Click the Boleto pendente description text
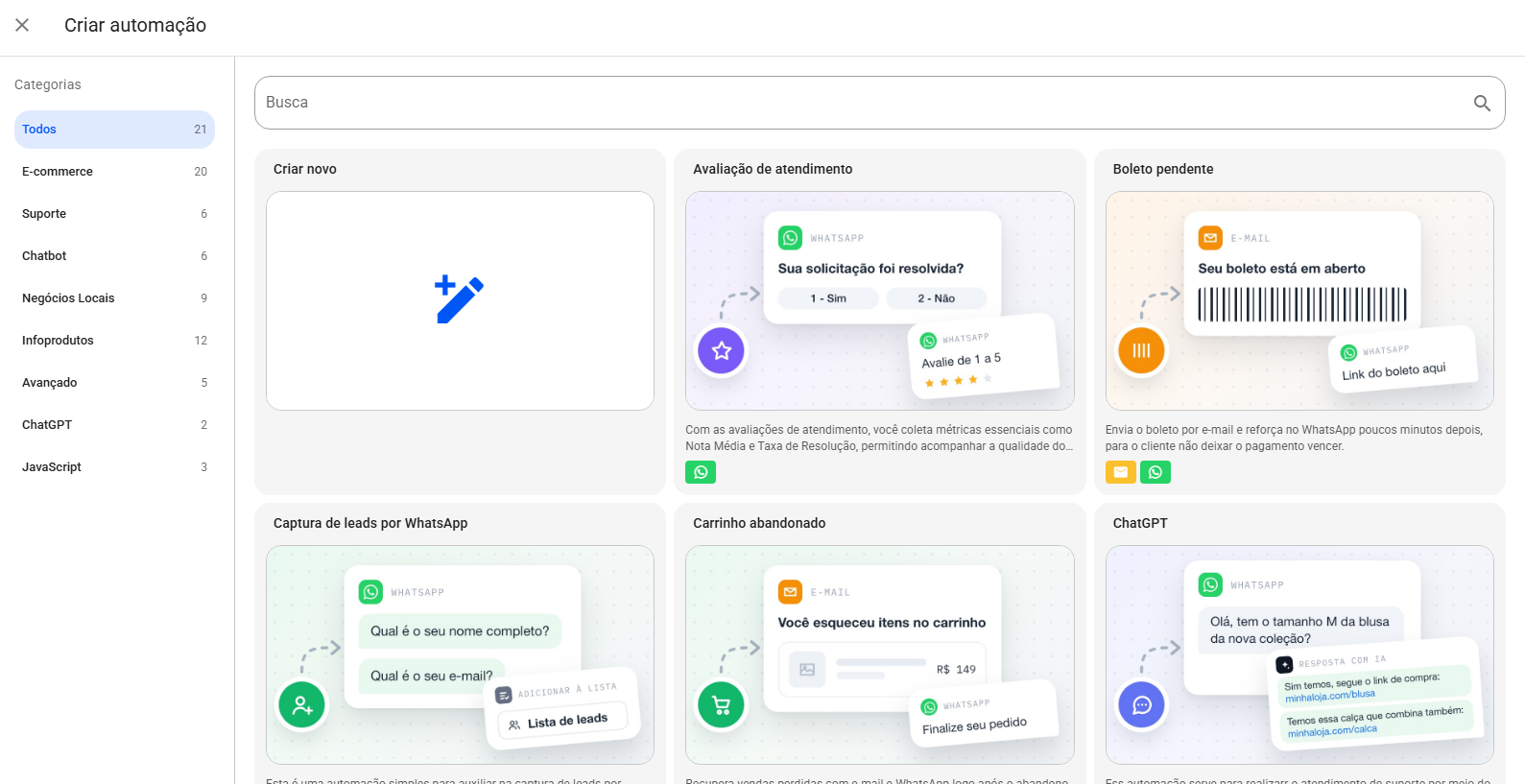This screenshot has height=784, width=1525. pyautogui.click(x=1294, y=438)
